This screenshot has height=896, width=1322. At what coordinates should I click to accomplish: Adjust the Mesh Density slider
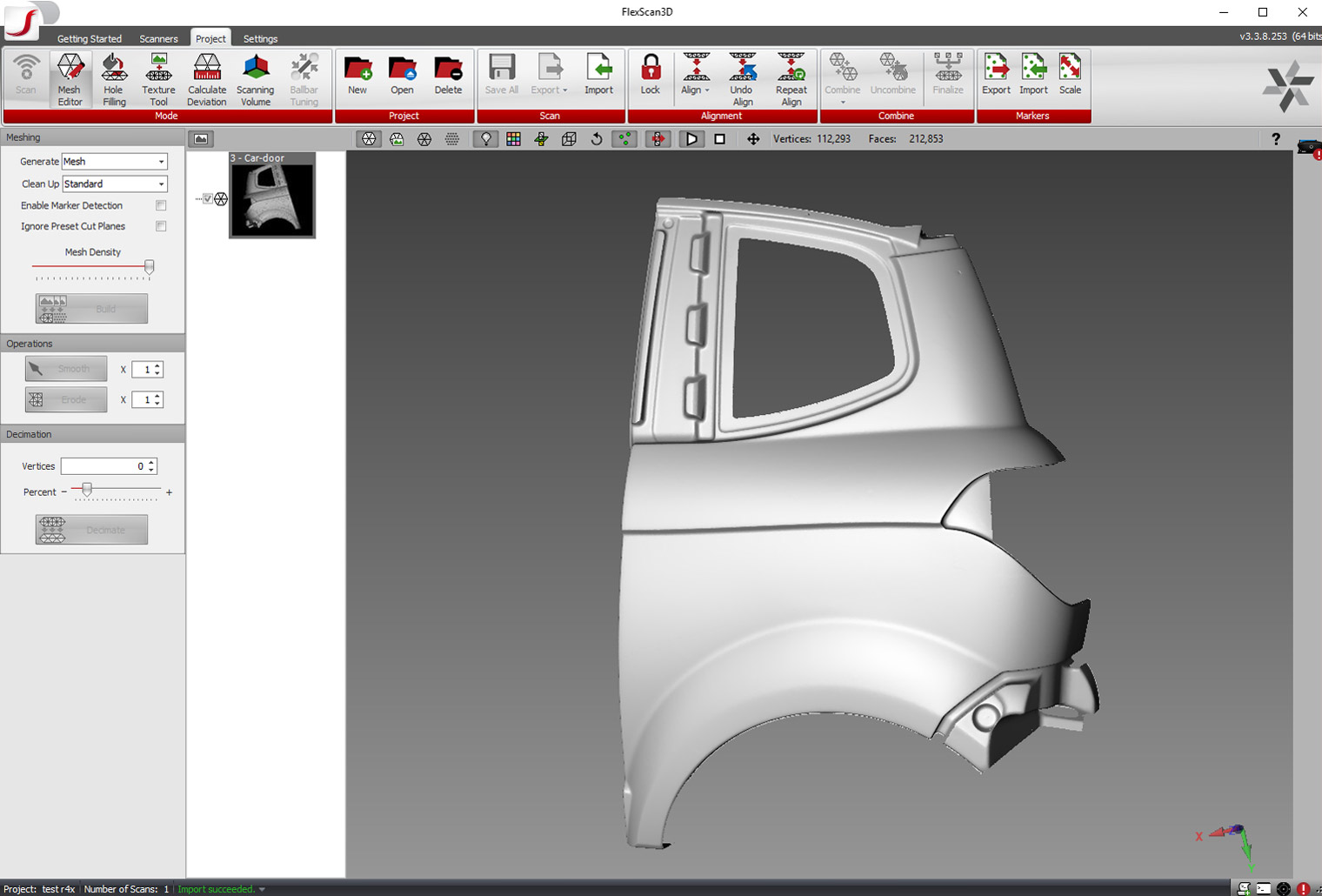coord(149,267)
